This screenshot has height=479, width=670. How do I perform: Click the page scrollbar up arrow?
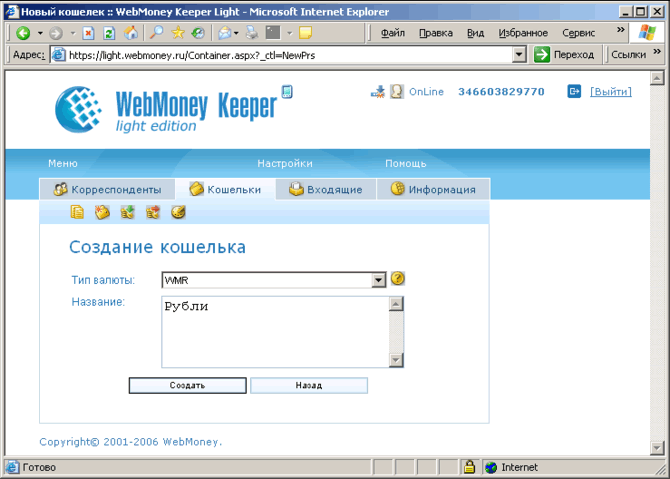pos(657,78)
